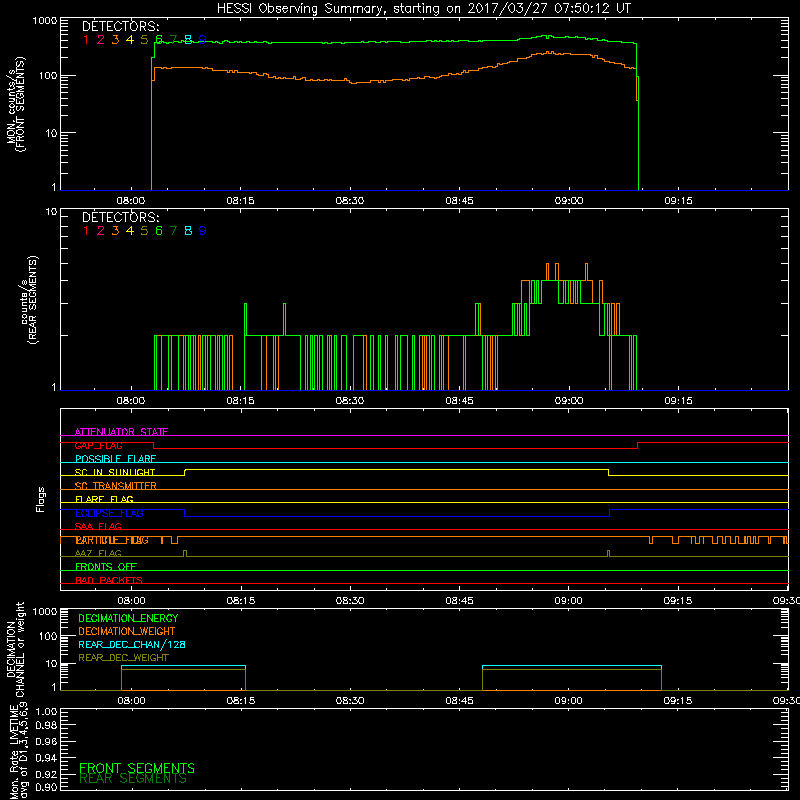Screen dimensions: 800x800
Task: Click blue detector '9' in rear segments legend
Action: [x=203, y=231]
